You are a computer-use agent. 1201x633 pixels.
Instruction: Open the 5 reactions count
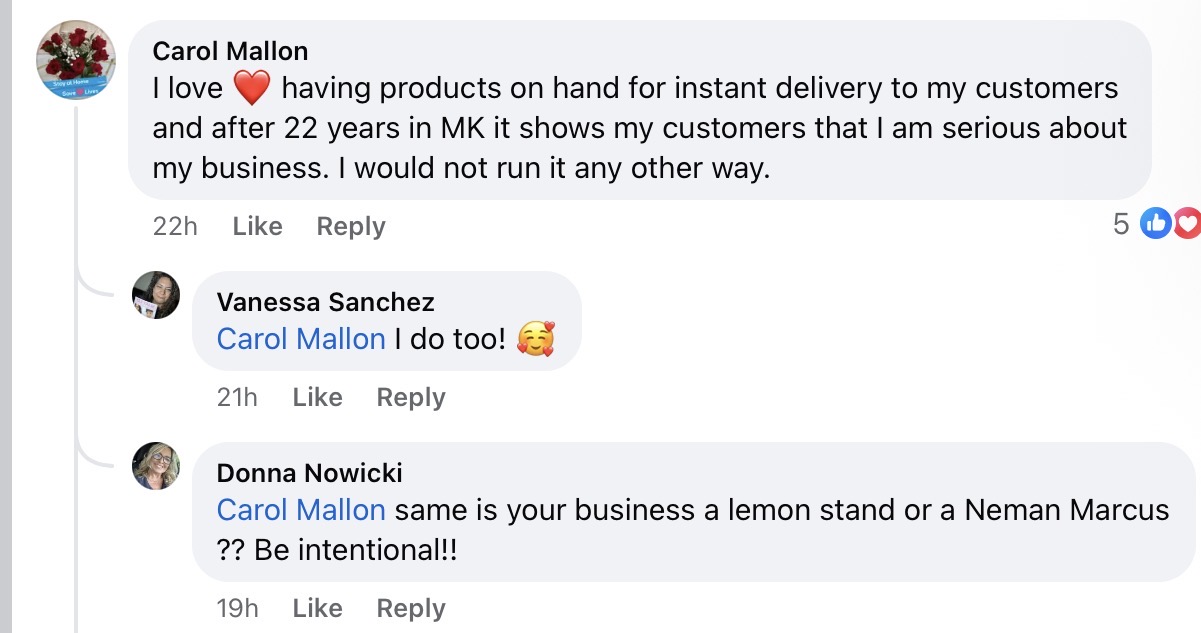1121,224
